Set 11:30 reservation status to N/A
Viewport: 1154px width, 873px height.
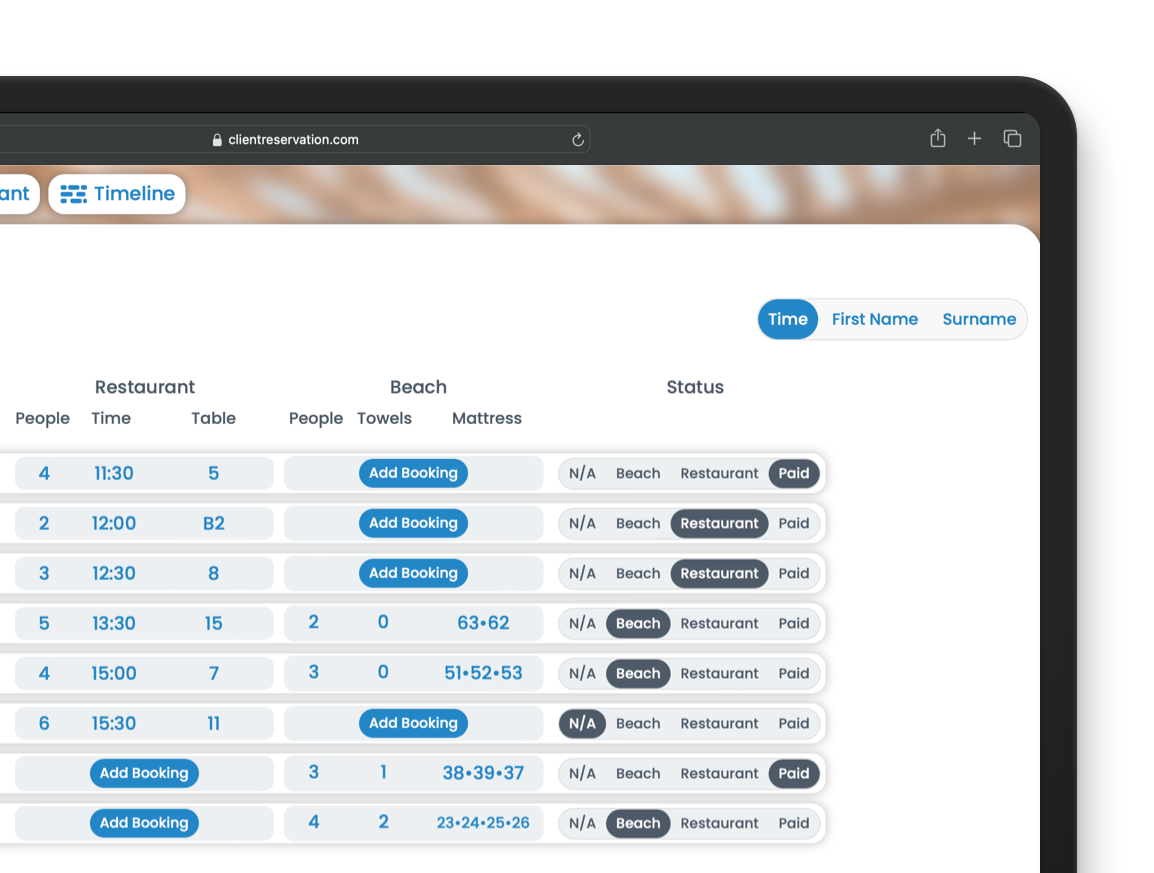[x=582, y=473]
